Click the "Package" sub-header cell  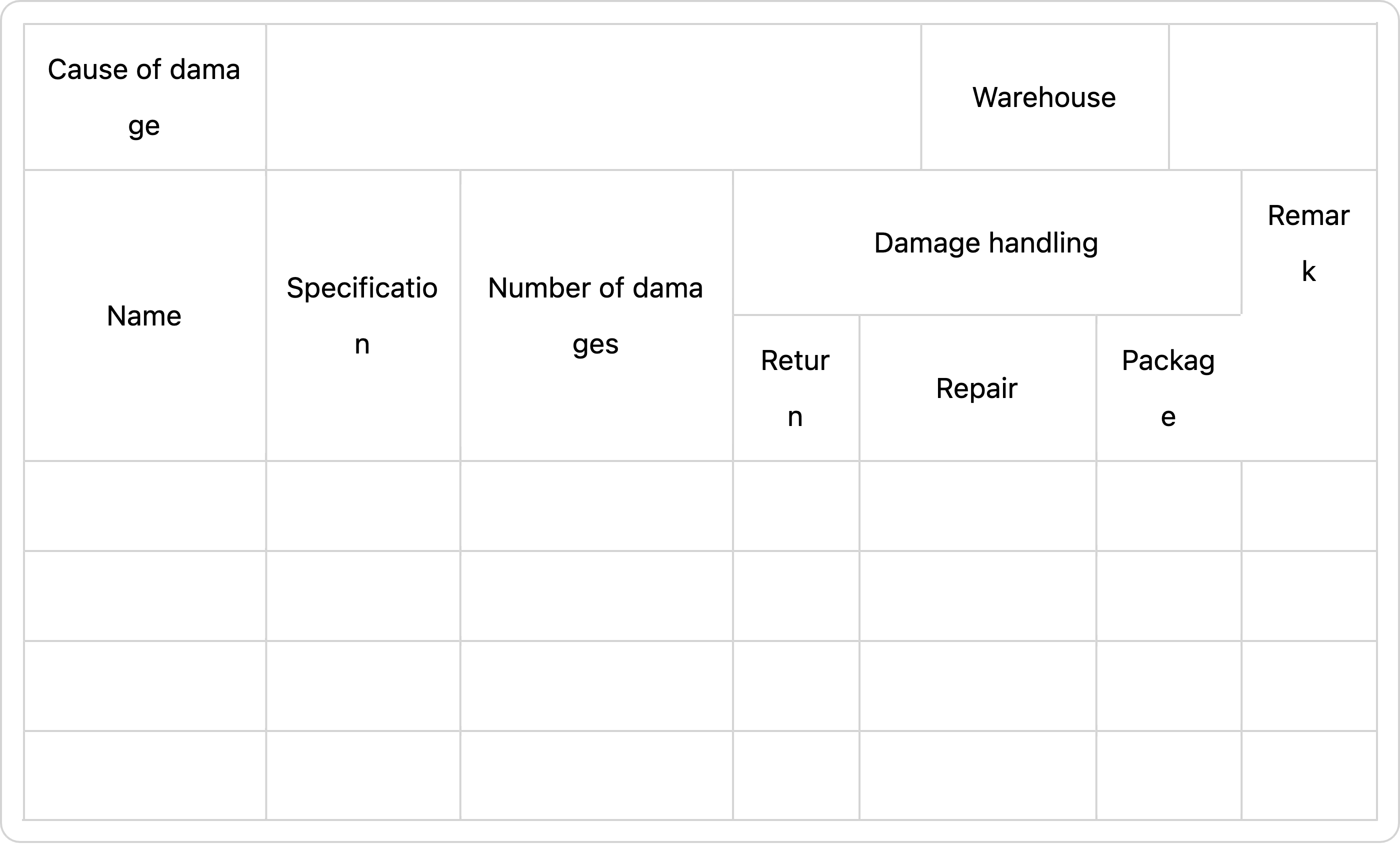pos(1168,388)
